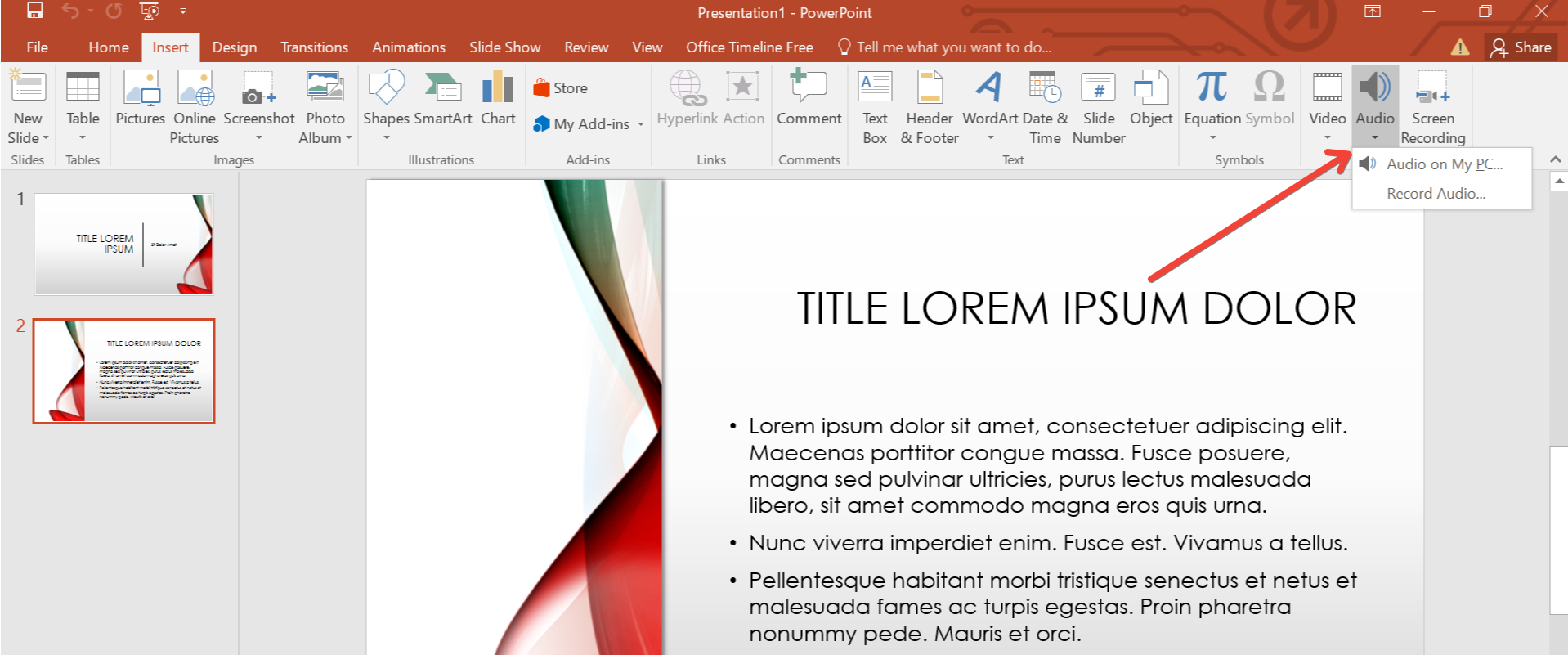Click the Tell me search box
Viewport: 1568px width, 655px height.
(x=953, y=47)
